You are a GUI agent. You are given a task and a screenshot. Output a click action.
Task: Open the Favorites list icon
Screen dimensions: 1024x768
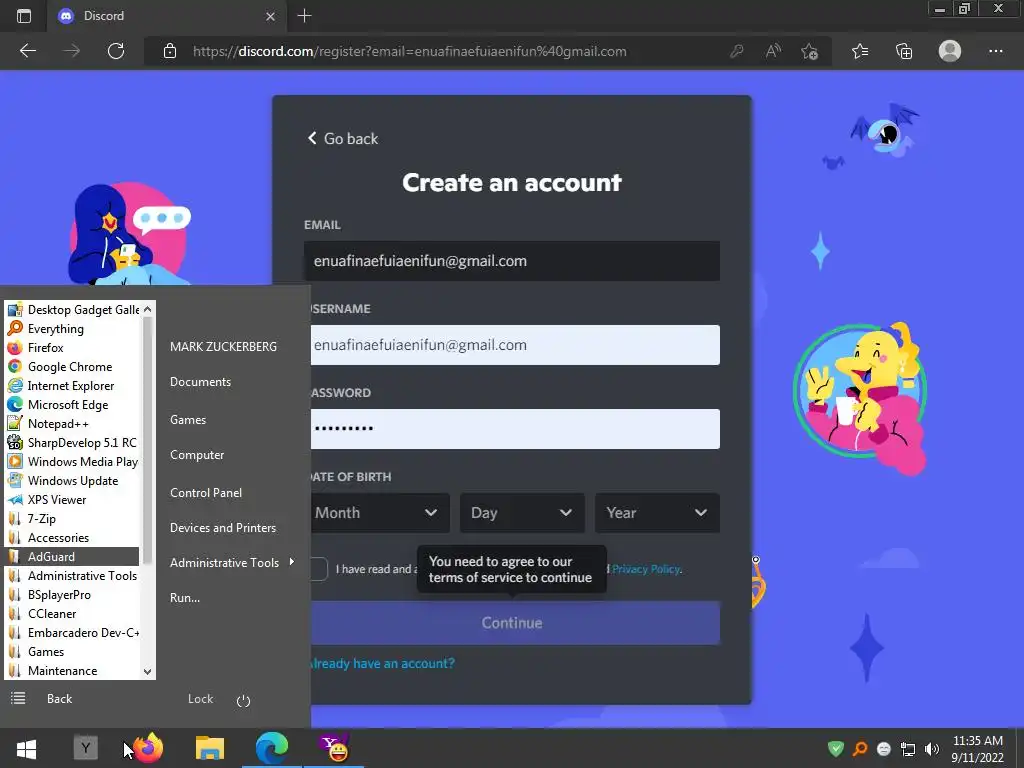coord(860,51)
